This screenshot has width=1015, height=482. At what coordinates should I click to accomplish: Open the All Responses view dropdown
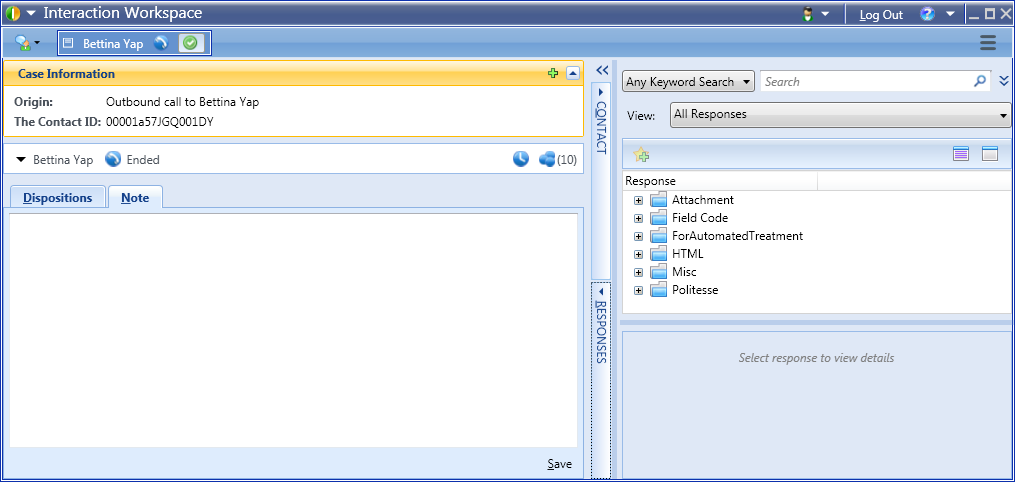(x=841, y=115)
